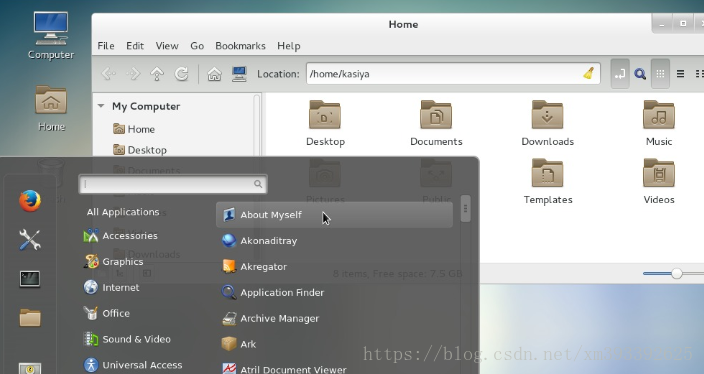Clear the location bar with broom icon
Viewport: 704px width, 374px height.
(x=589, y=73)
